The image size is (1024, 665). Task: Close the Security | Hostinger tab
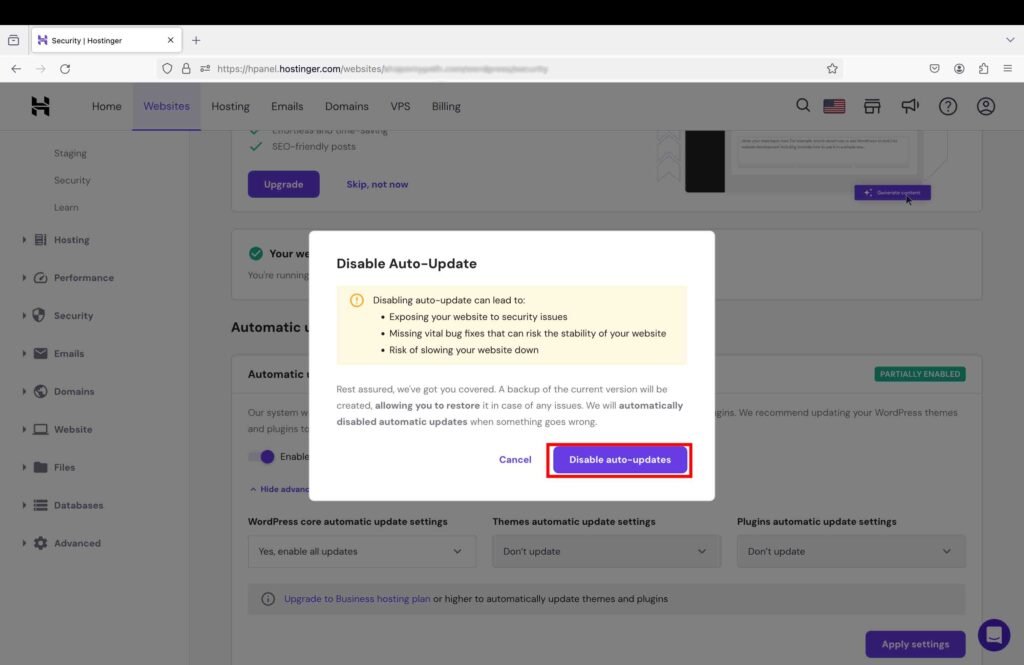(x=170, y=40)
